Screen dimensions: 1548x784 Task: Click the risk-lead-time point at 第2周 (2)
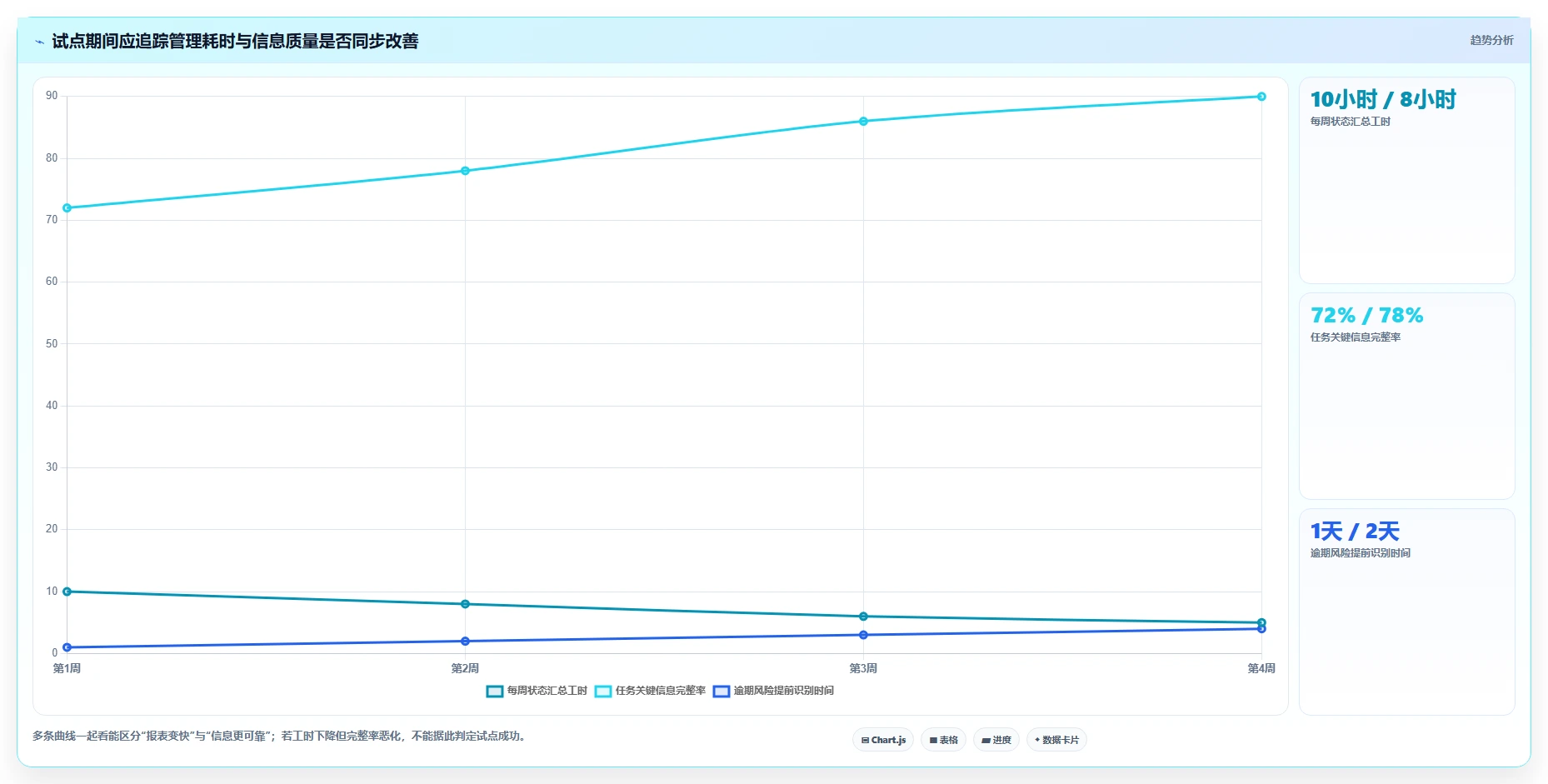(466, 642)
